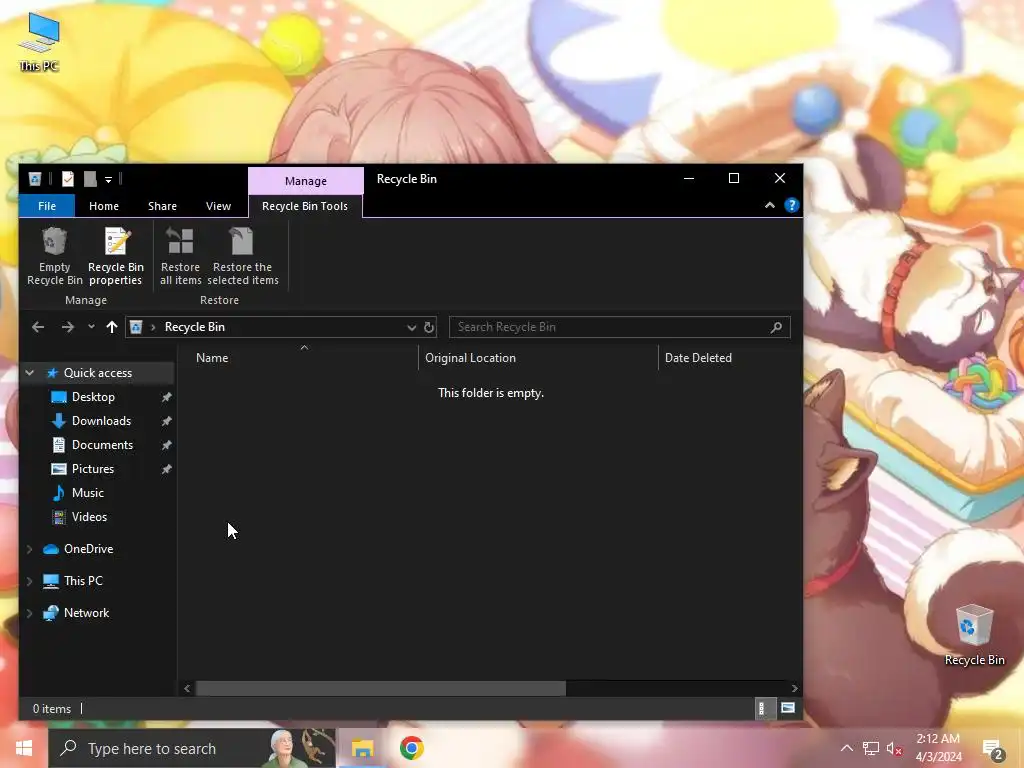
Task: Expand the OneDrive tree node
Action: (x=30, y=549)
